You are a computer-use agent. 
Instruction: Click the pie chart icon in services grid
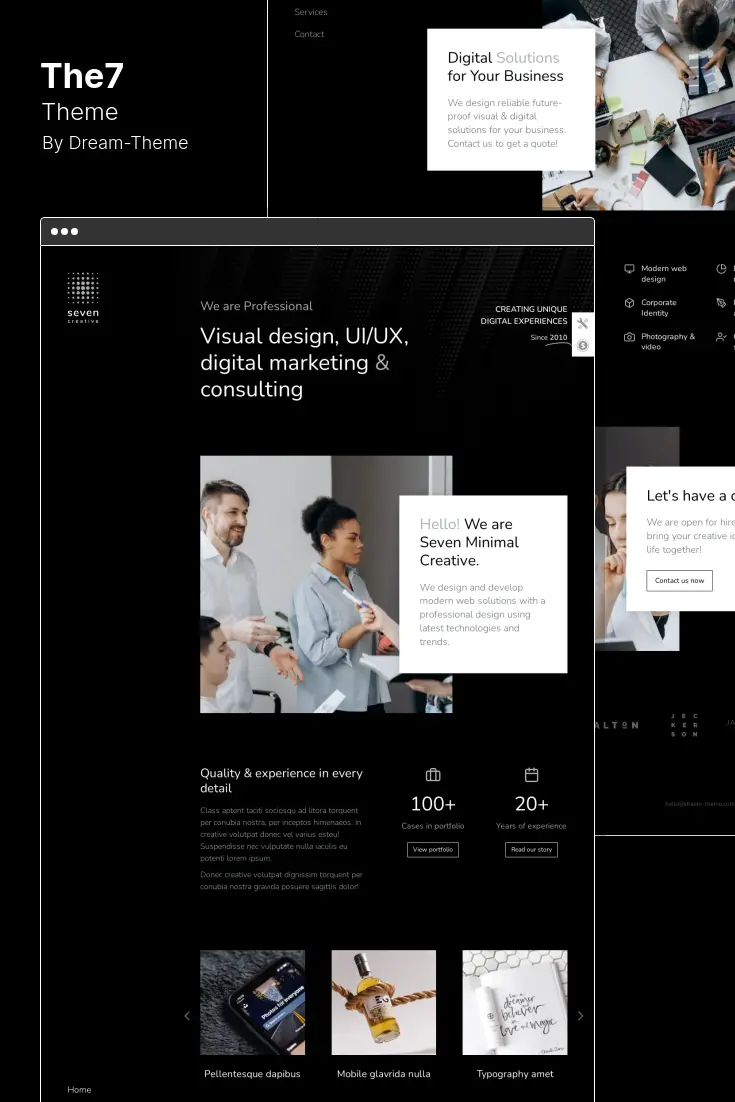click(721, 268)
